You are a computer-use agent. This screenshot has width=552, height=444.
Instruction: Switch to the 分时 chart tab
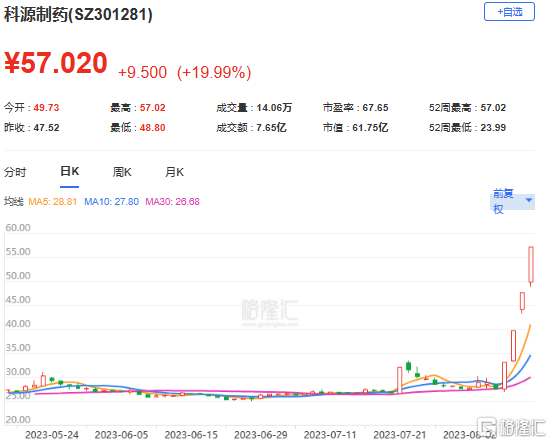click(x=15, y=172)
